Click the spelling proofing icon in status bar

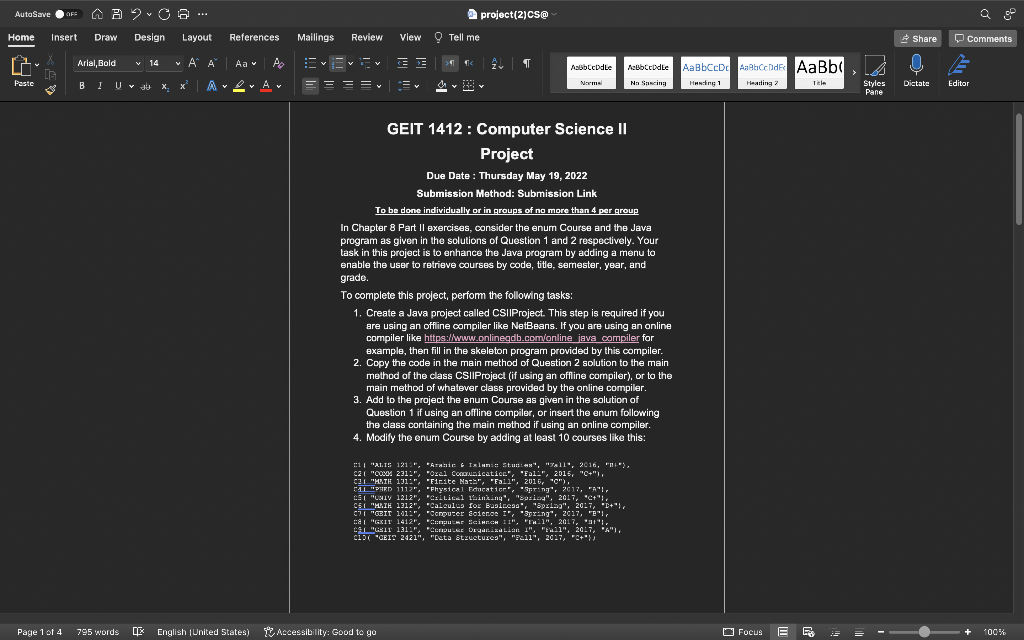tap(138, 632)
